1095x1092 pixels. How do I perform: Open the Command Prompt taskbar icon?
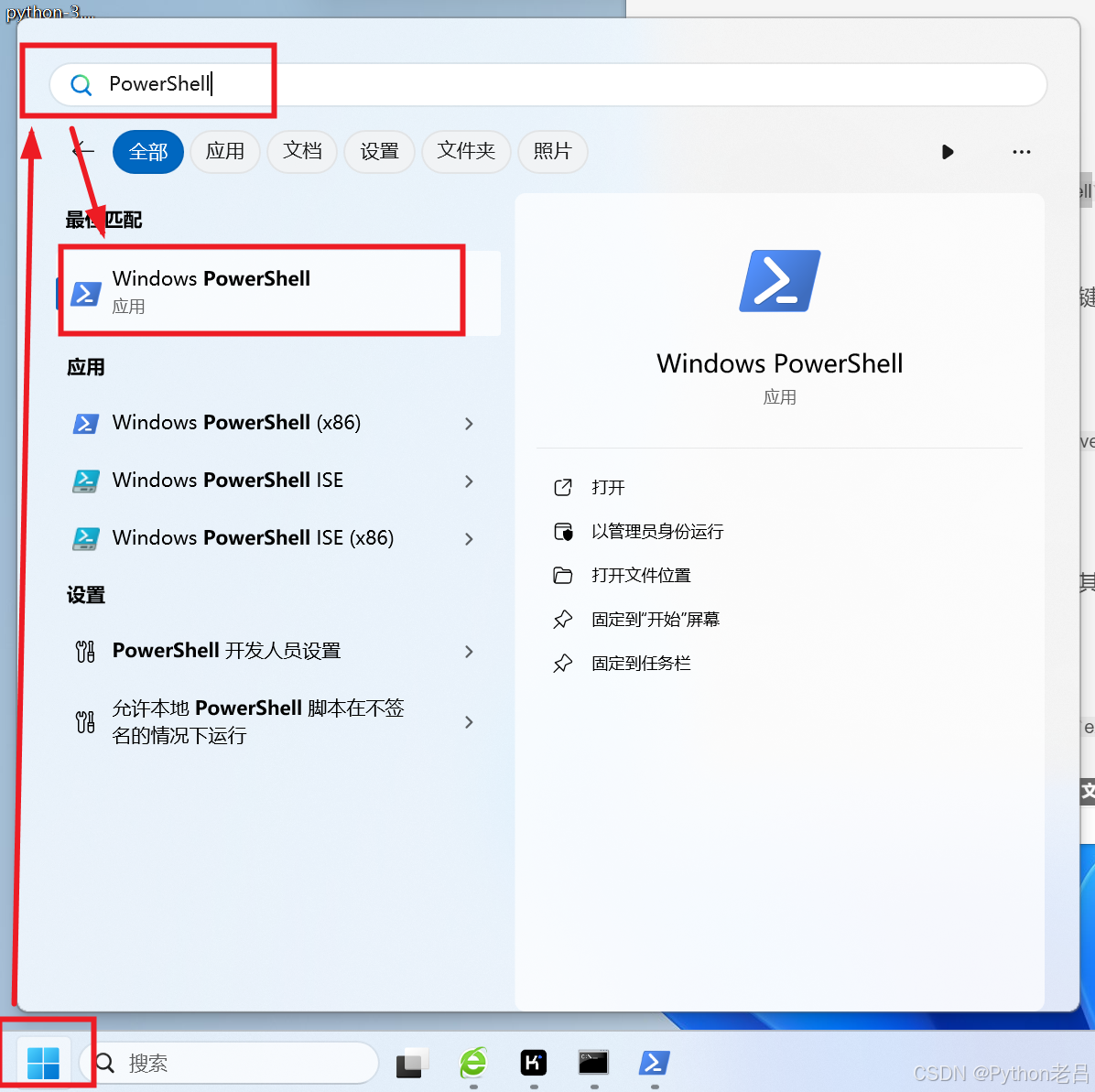[x=593, y=1064]
